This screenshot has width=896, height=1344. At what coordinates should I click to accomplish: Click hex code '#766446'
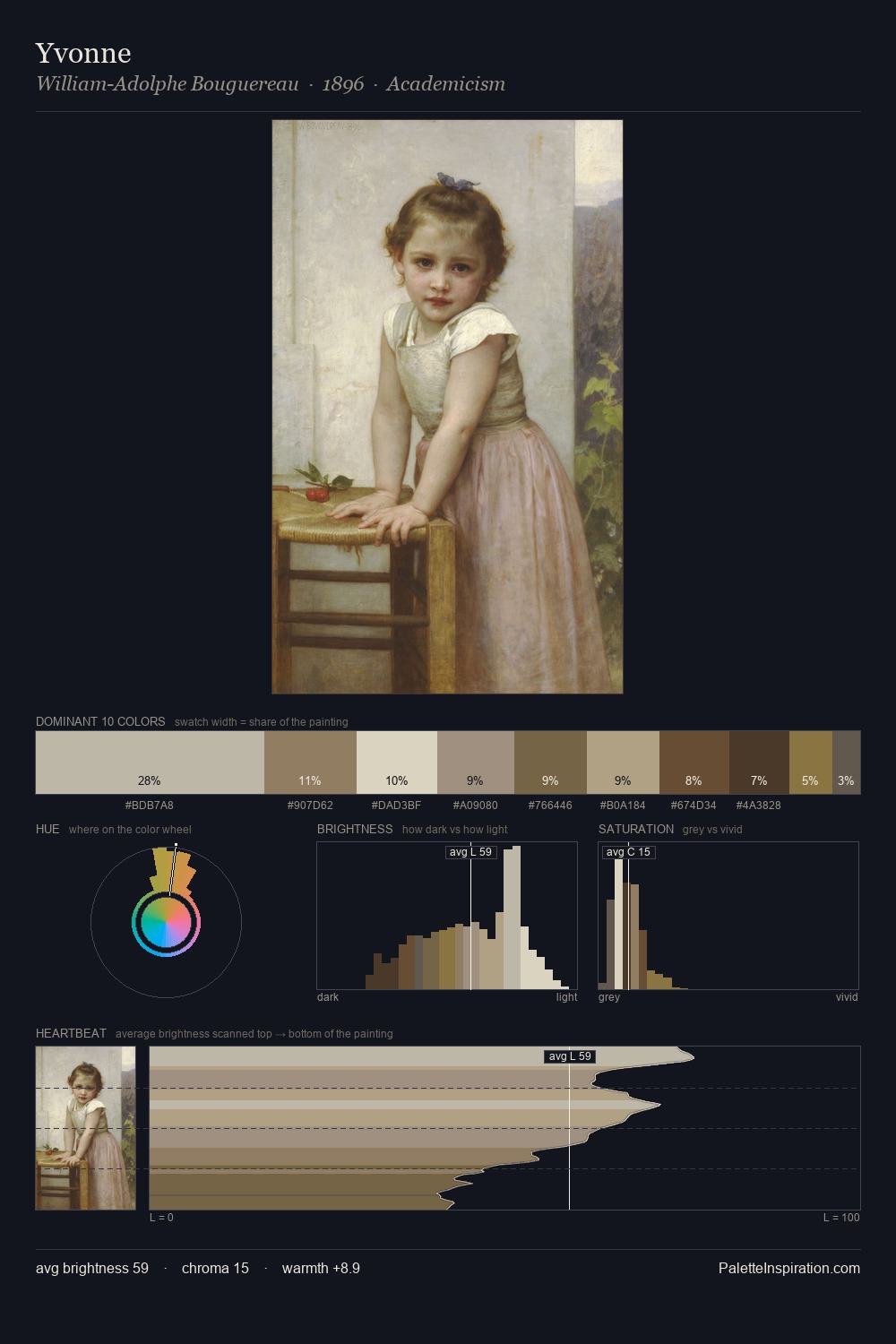point(550,806)
